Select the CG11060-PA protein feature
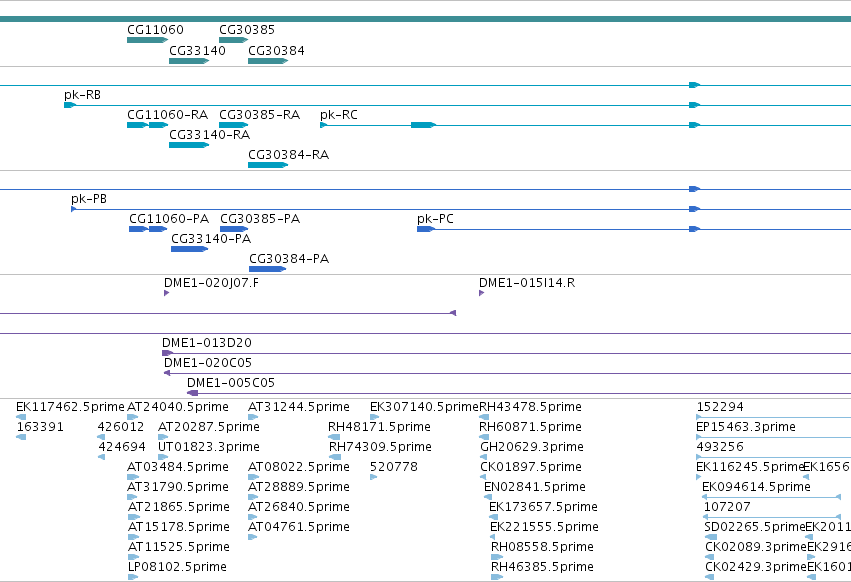 pos(148,229)
